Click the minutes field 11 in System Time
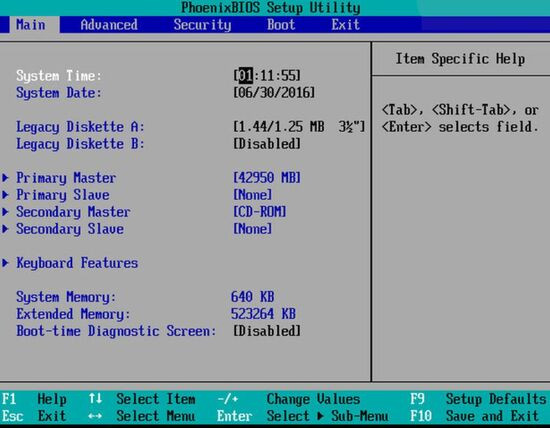 pos(267,75)
